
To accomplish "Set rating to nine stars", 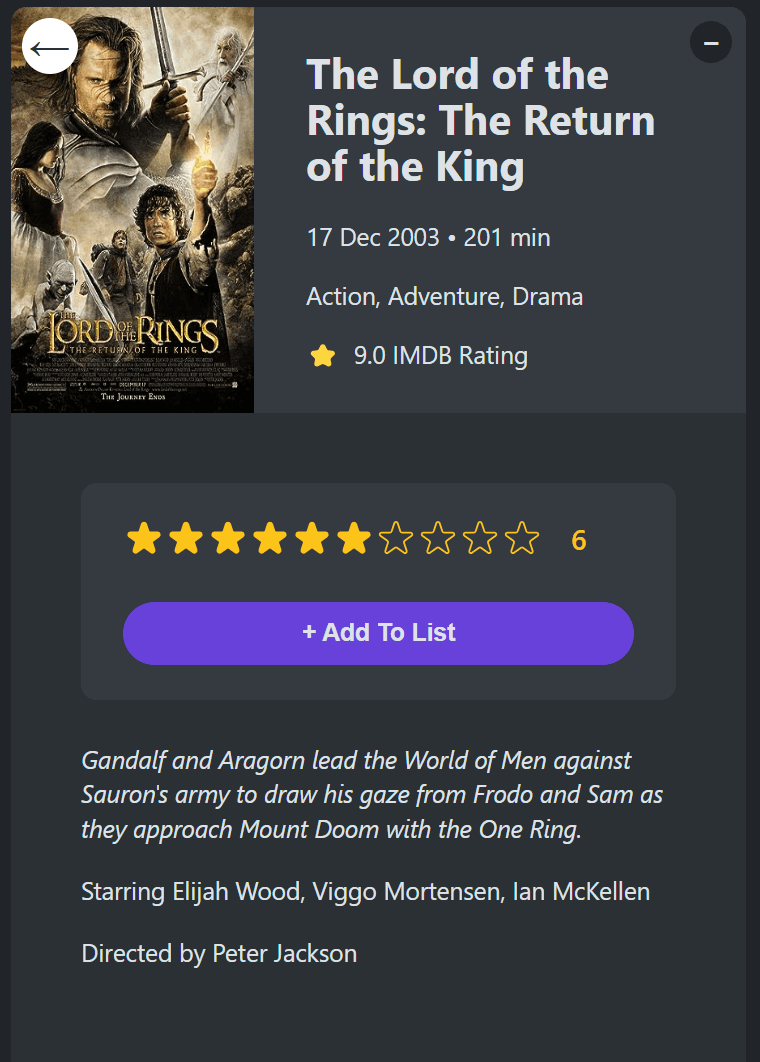I will click(x=480, y=539).
